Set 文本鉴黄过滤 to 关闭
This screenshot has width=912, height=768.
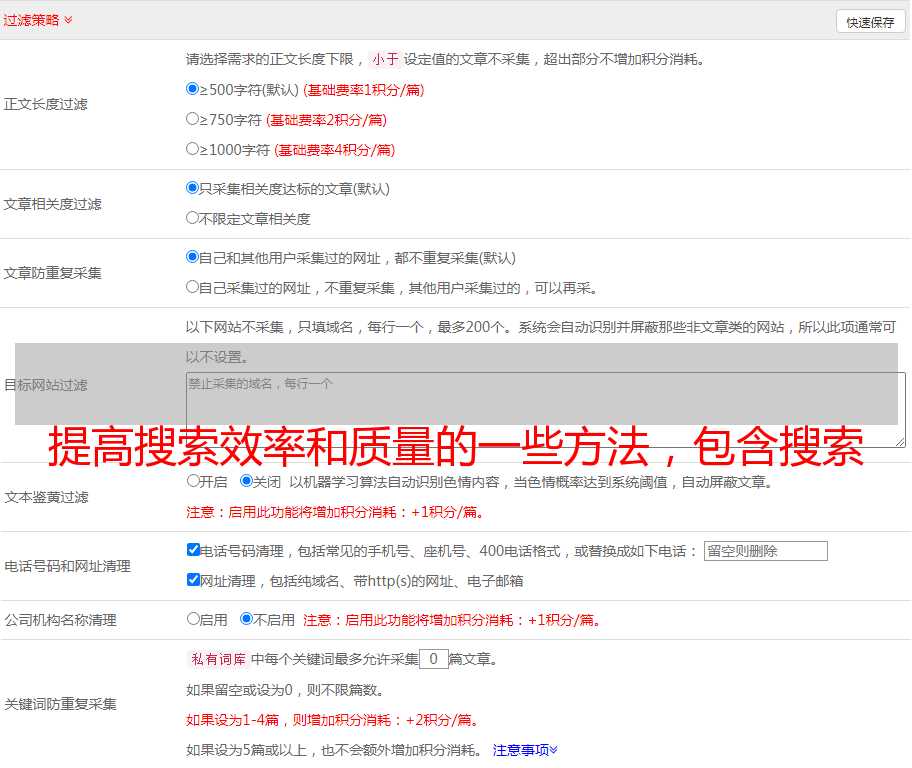click(246, 481)
